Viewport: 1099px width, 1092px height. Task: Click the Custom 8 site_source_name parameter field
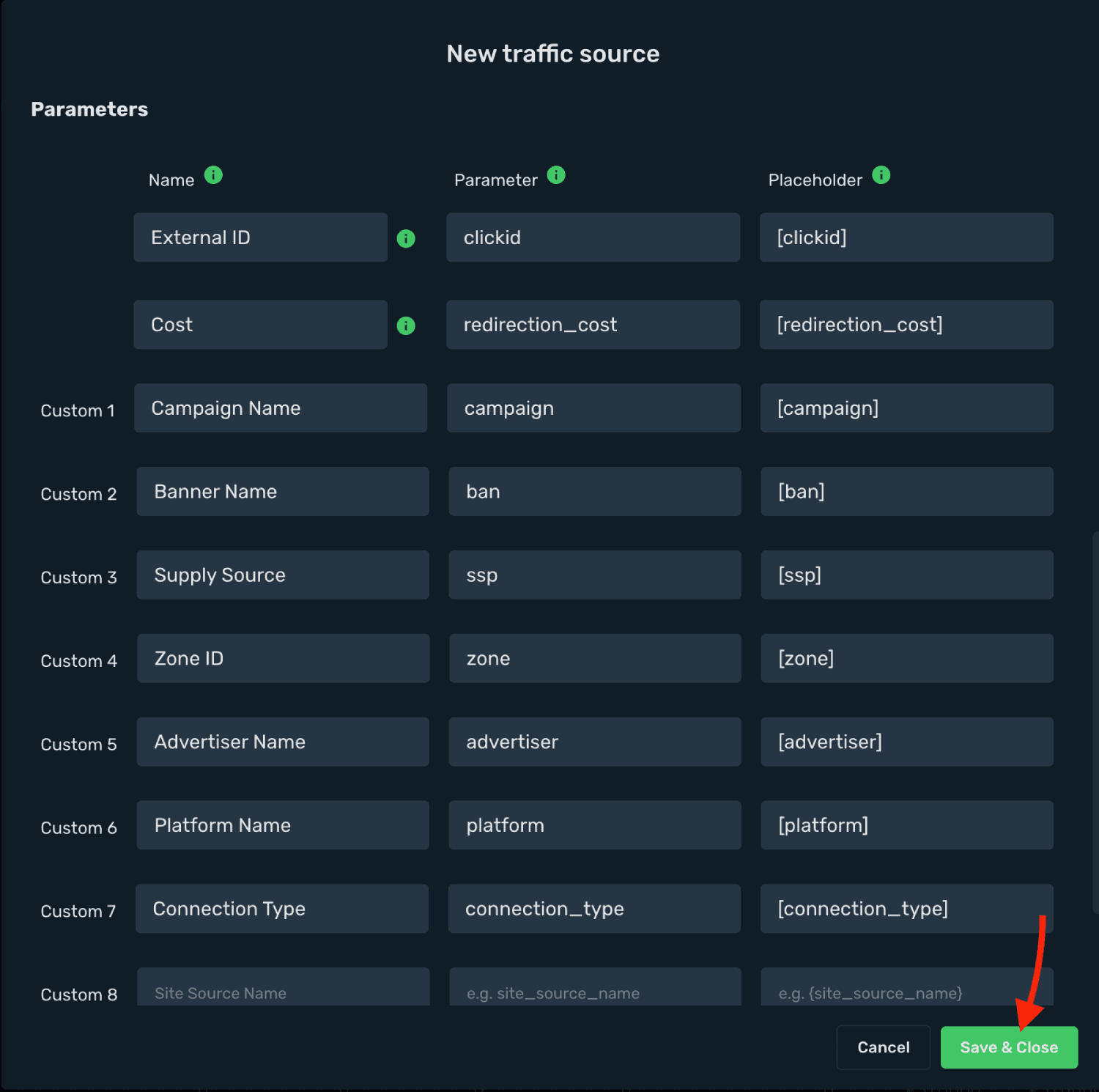[595, 987]
